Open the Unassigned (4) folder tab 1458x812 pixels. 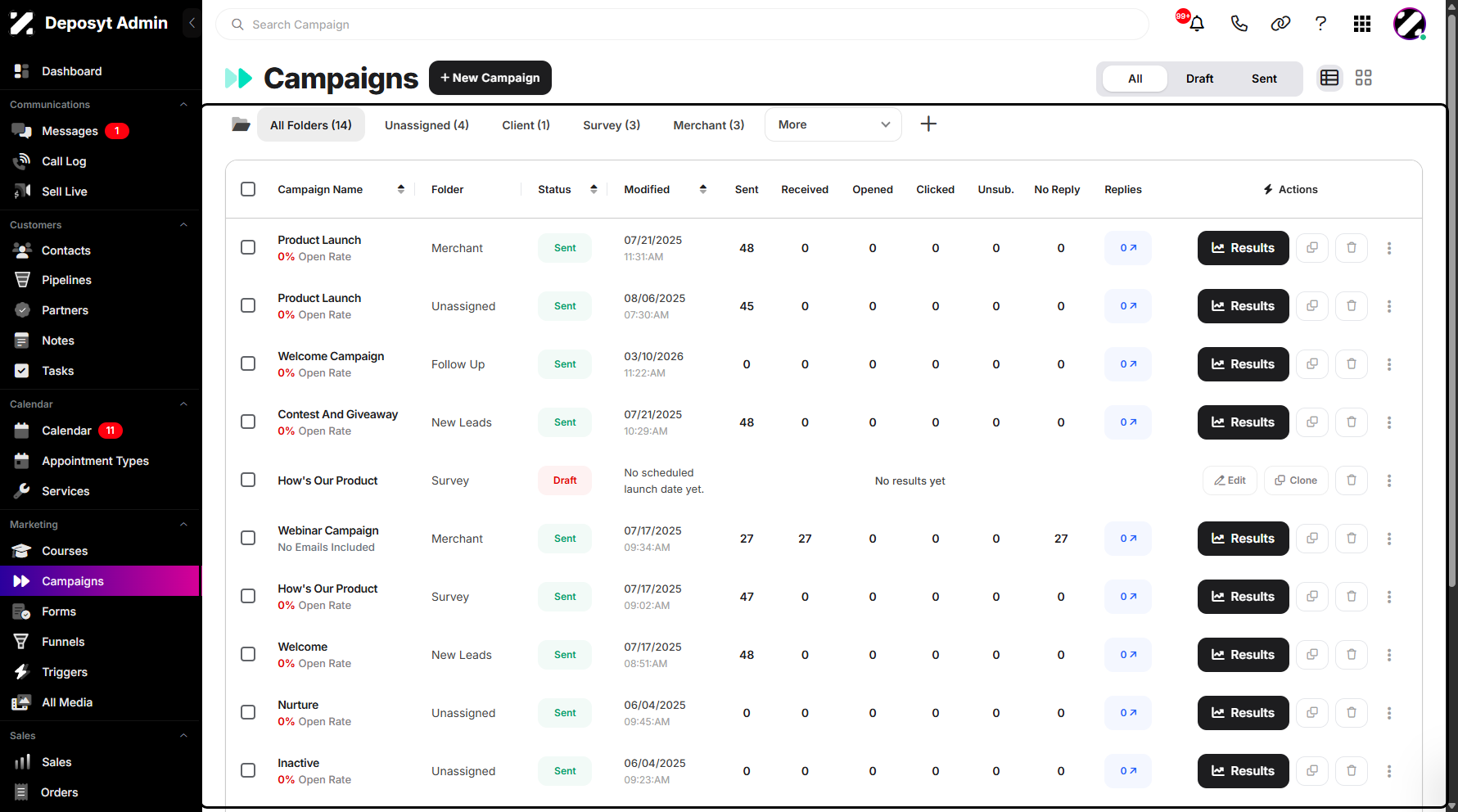pos(427,125)
